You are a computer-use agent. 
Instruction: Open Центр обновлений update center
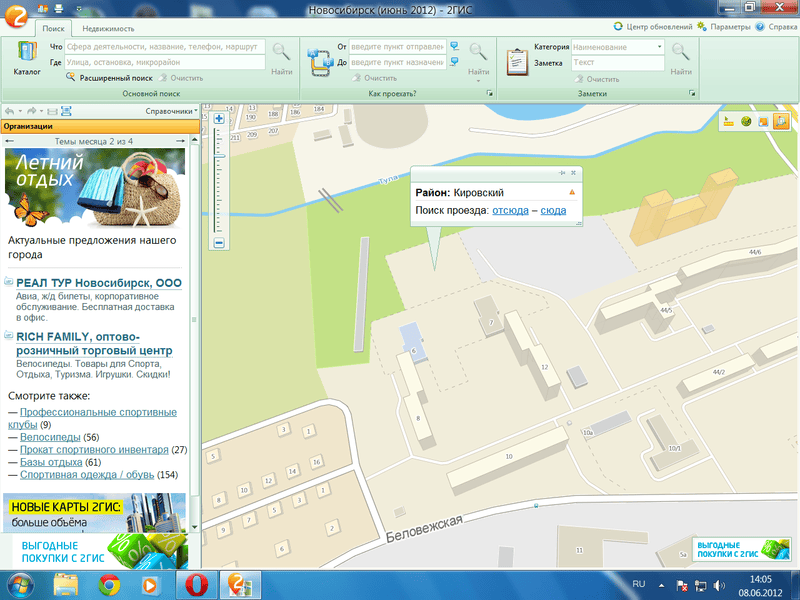coord(653,27)
